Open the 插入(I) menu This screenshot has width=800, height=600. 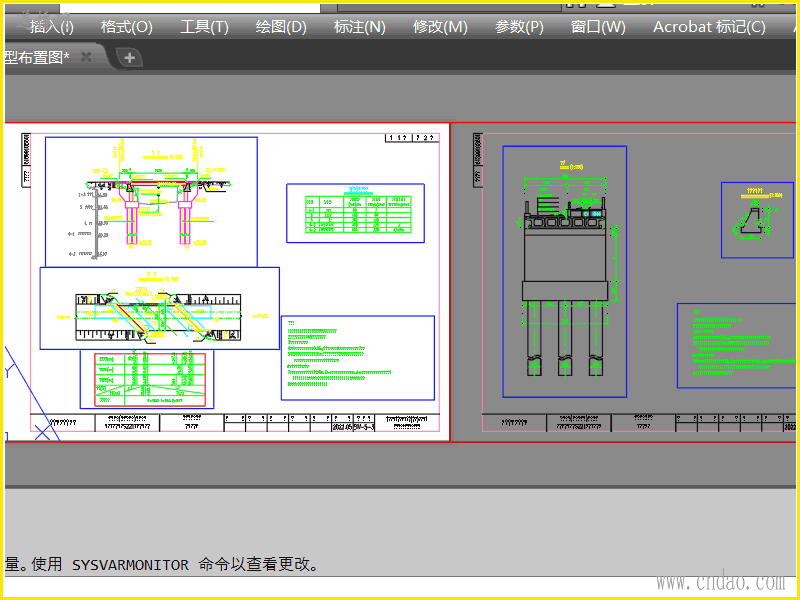[52, 27]
